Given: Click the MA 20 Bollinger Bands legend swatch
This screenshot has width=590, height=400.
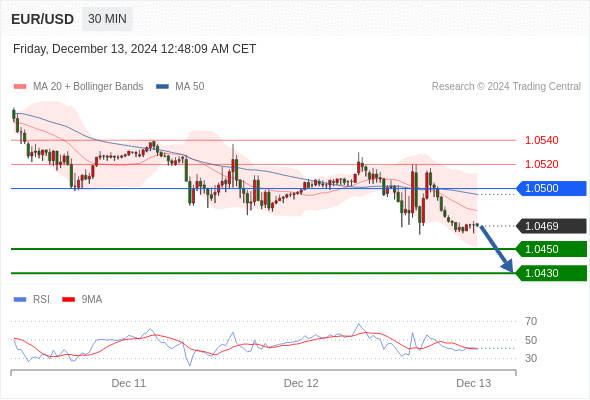Looking at the screenshot, I should pyautogui.click(x=20, y=87).
